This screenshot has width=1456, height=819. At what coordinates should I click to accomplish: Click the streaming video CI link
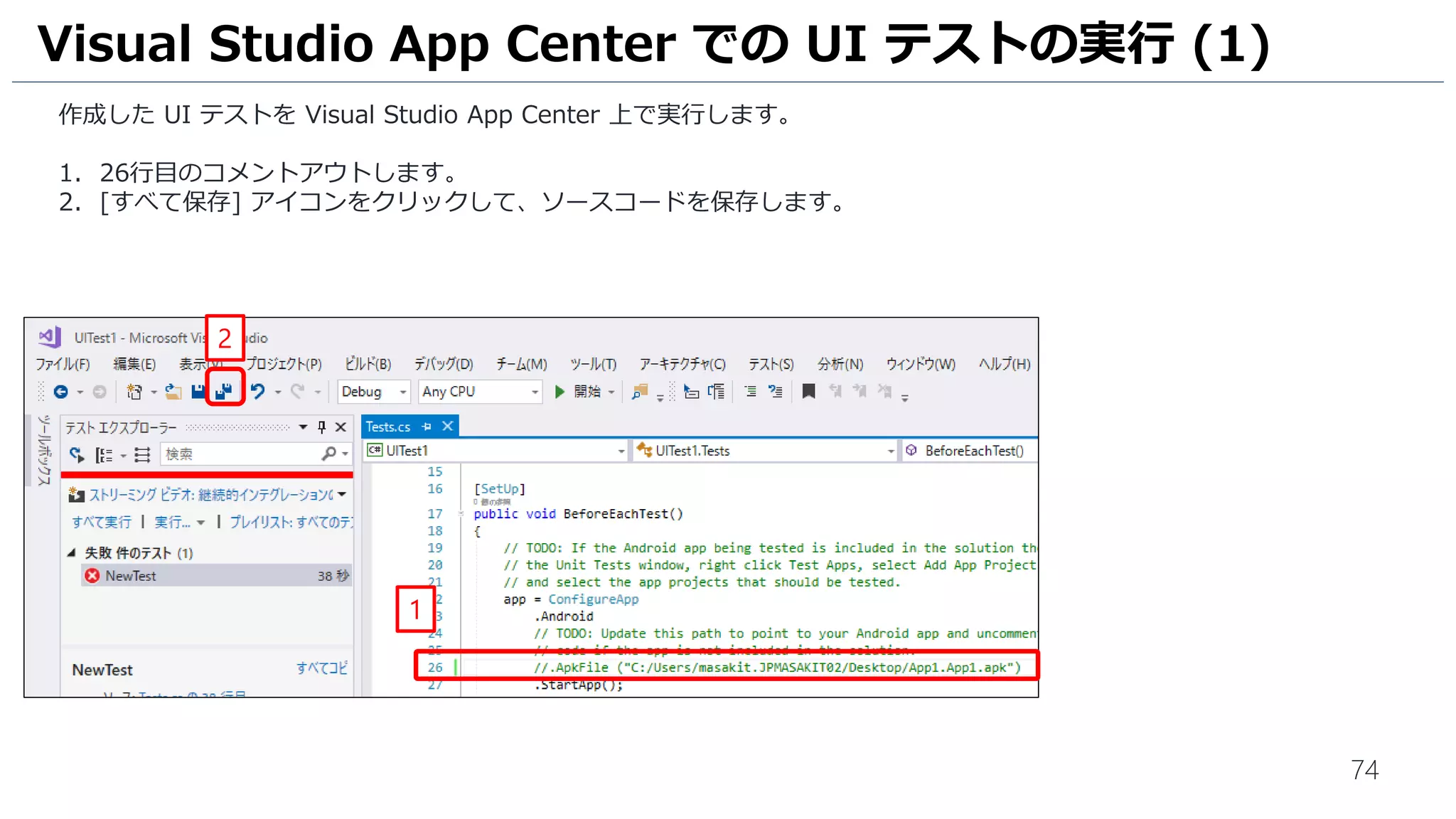pos(210,494)
